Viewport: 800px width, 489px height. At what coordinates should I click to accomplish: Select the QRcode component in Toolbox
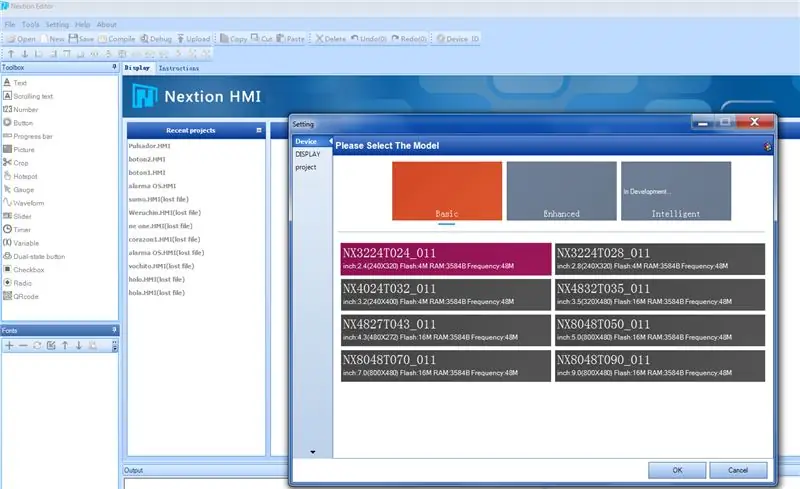(x=21, y=296)
